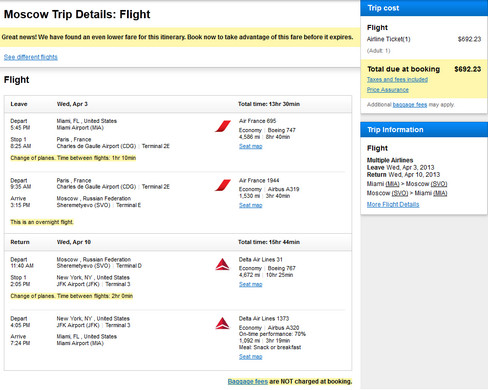
Task: Open Price Assurance link
Action: pos(388,90)
